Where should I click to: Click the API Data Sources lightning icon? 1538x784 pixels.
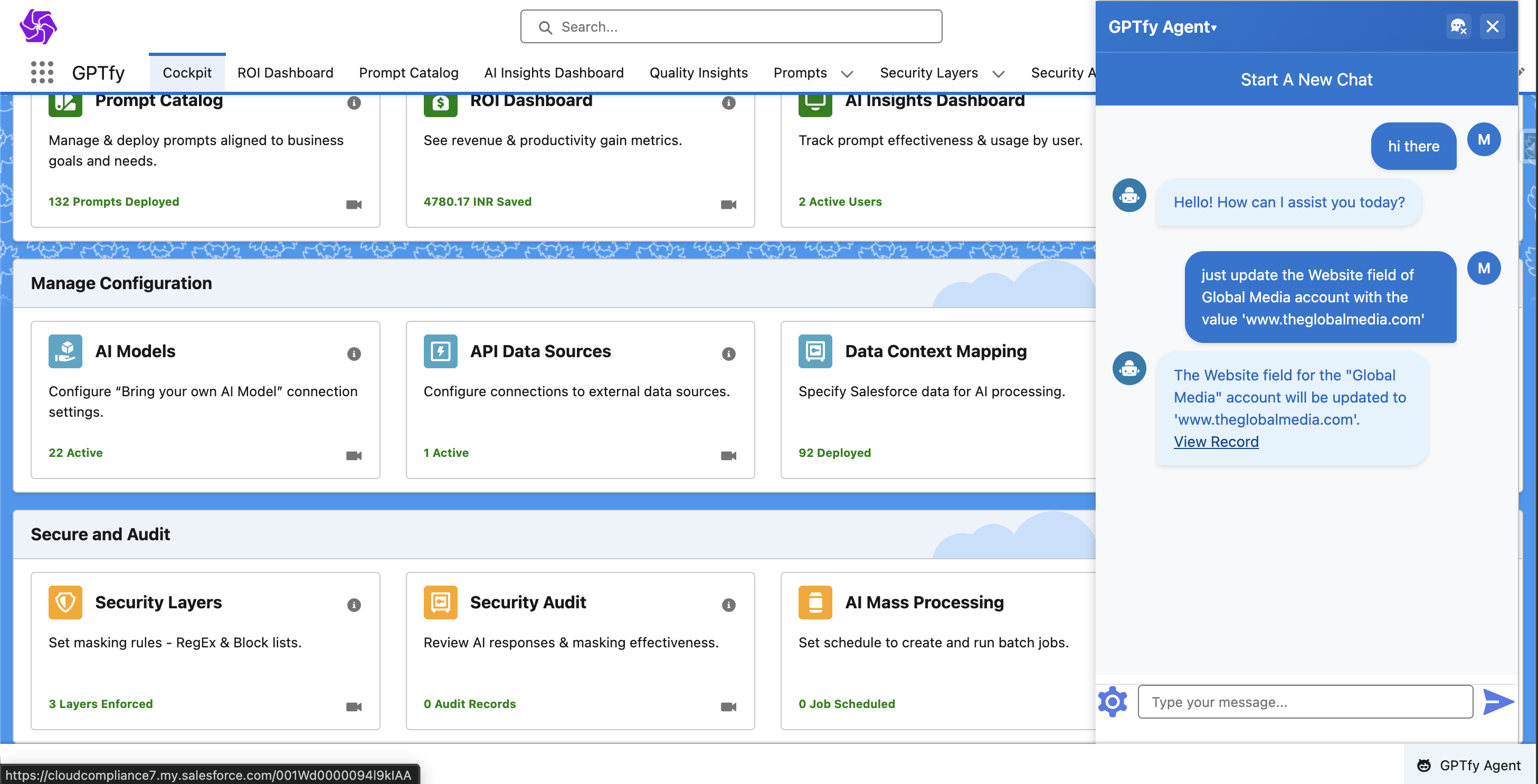(x=440, y=351)
